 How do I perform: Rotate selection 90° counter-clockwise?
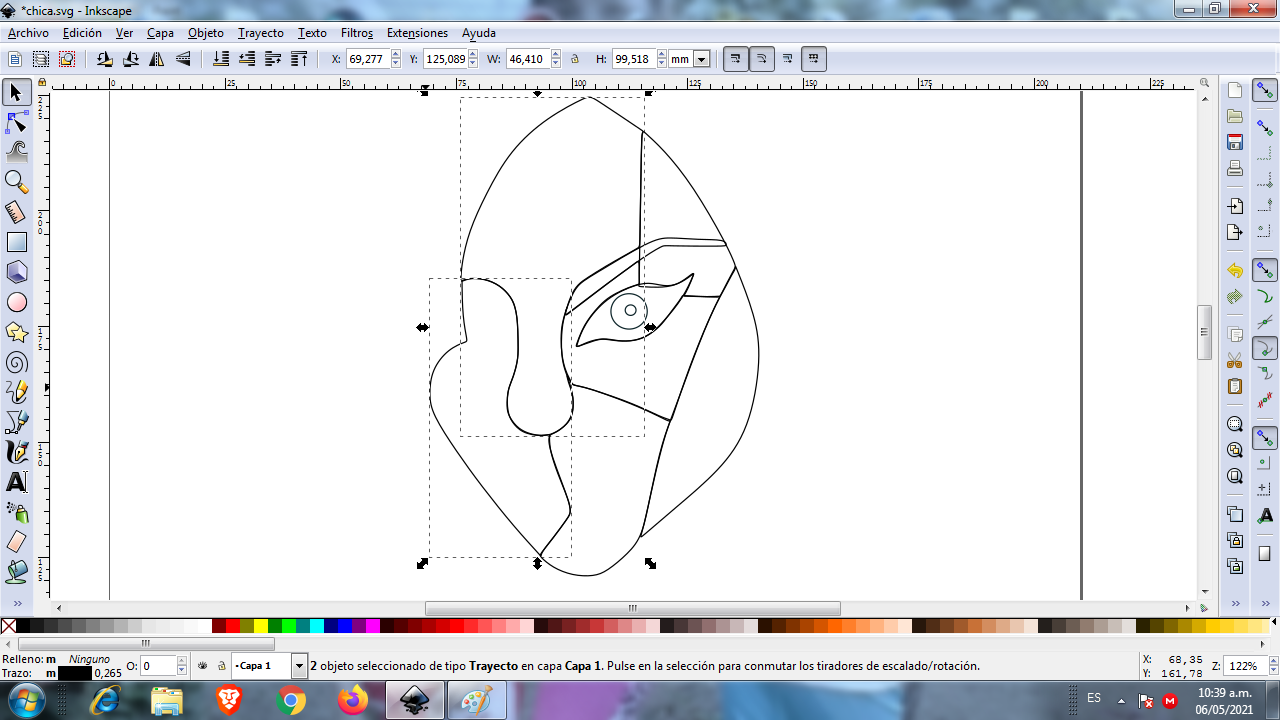click(x=105, y=59)
